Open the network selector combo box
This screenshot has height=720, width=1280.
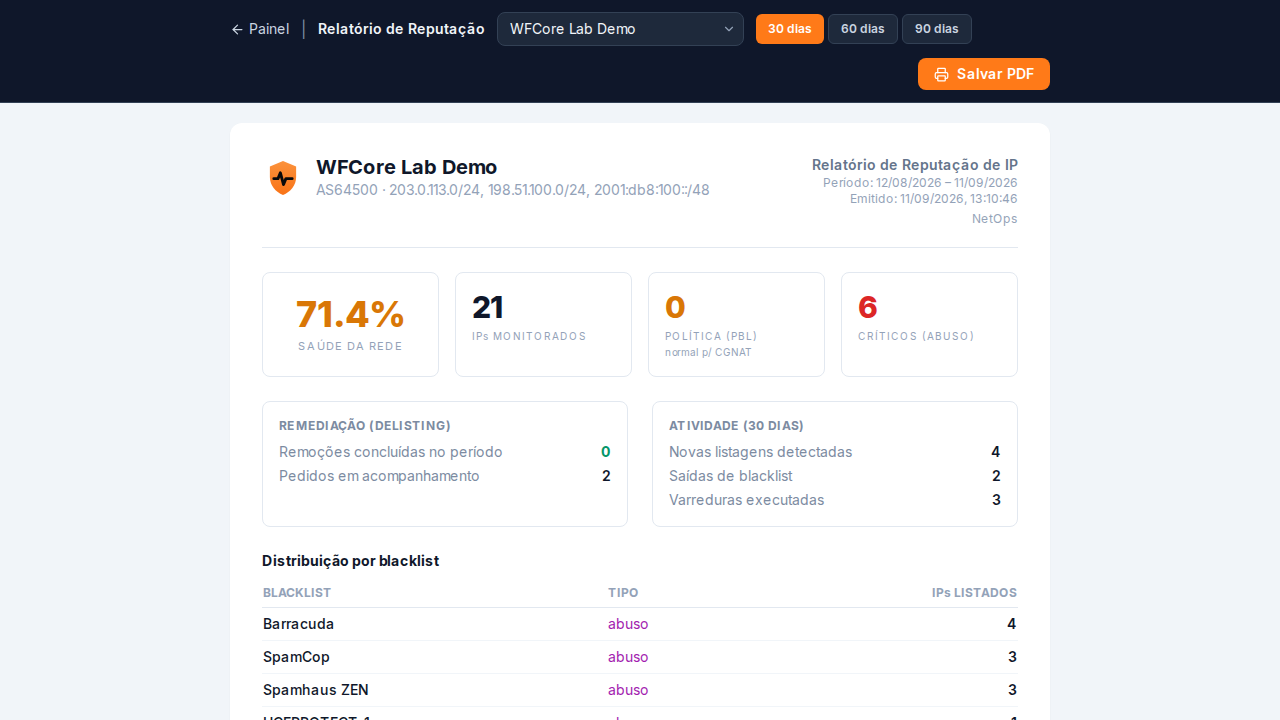pos(620,29)
